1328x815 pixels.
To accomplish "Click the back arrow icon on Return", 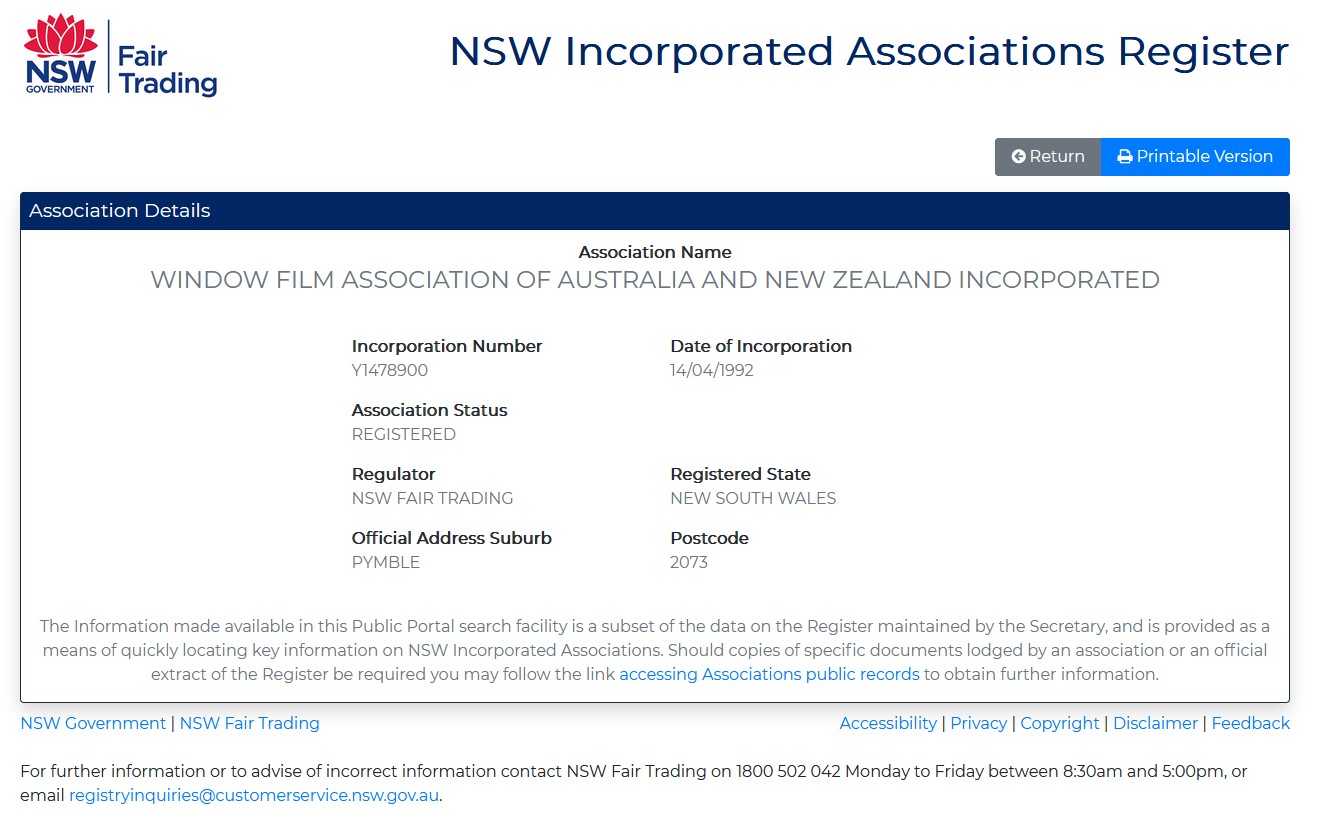I will [x=1018, y=157].
